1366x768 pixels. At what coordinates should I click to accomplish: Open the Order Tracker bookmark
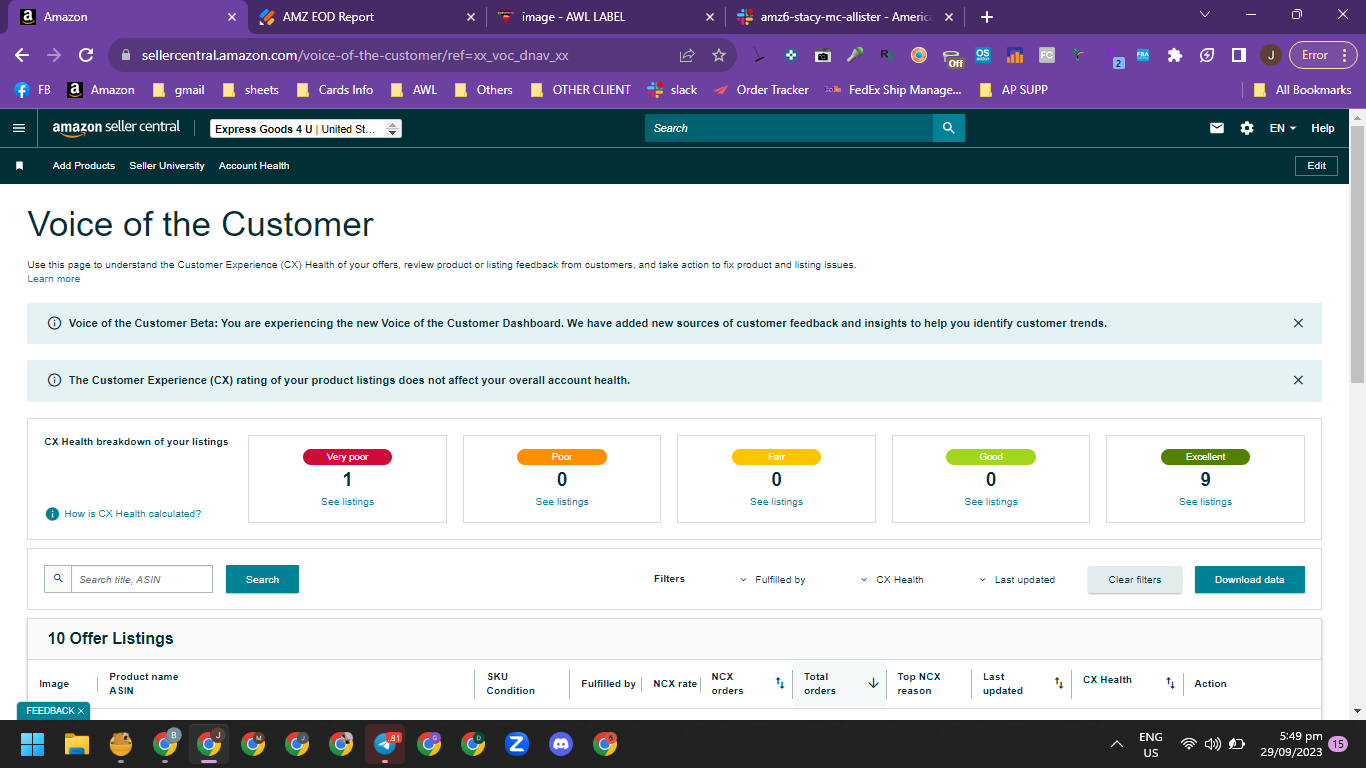761,90
